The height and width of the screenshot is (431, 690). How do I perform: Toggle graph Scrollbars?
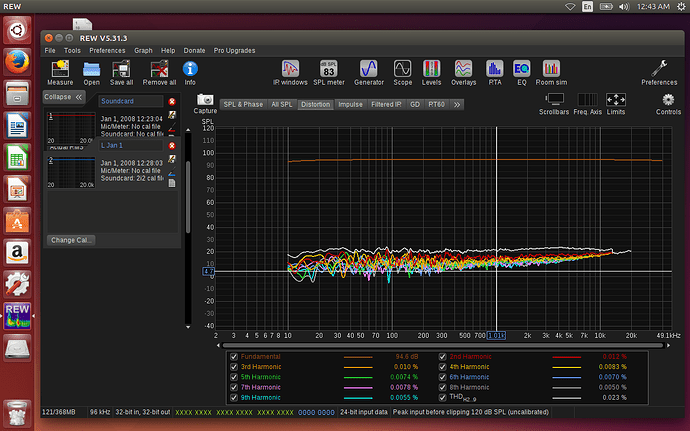point(554,104)
